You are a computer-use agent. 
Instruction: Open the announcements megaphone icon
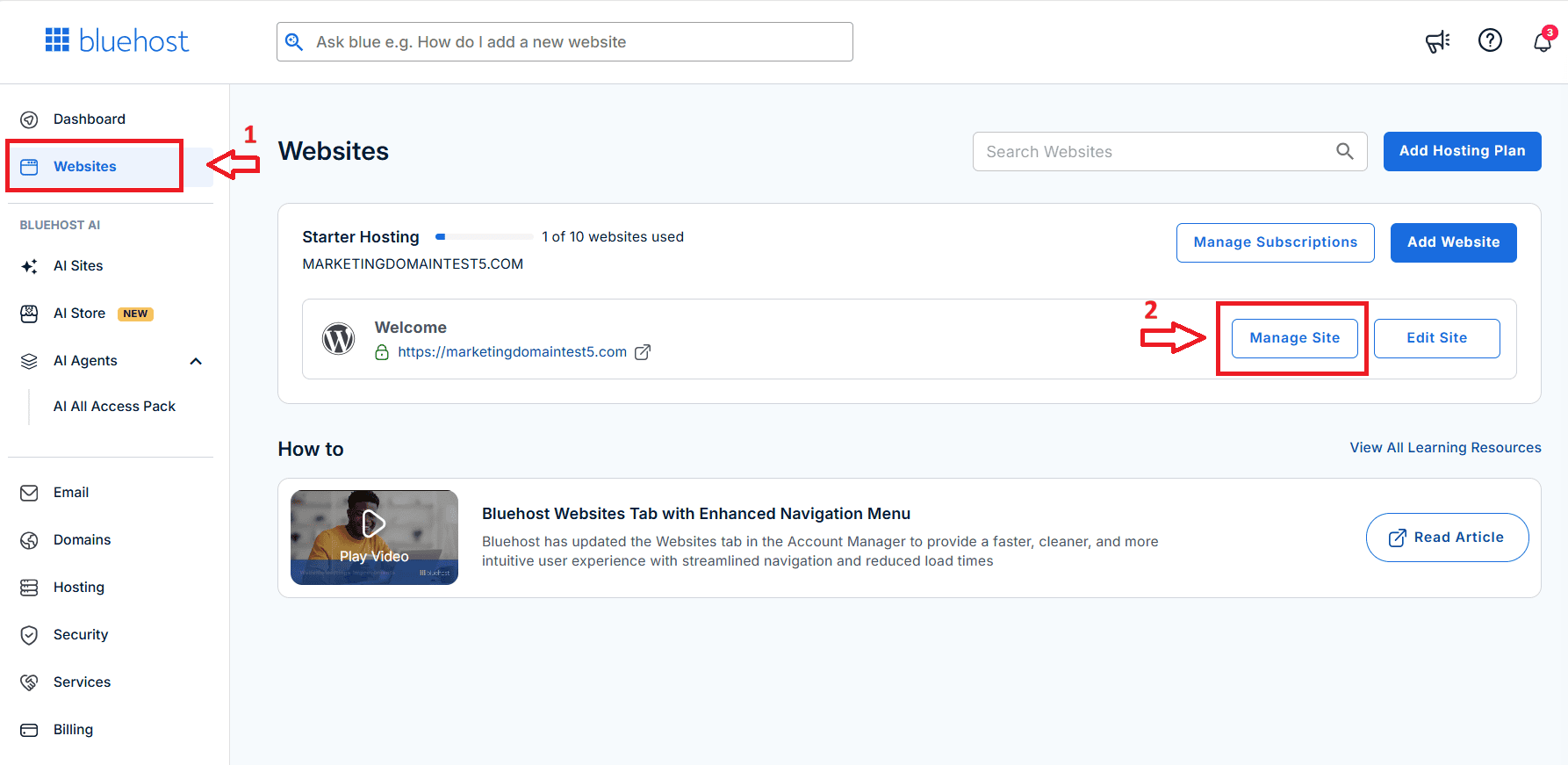coord(1437,41)
